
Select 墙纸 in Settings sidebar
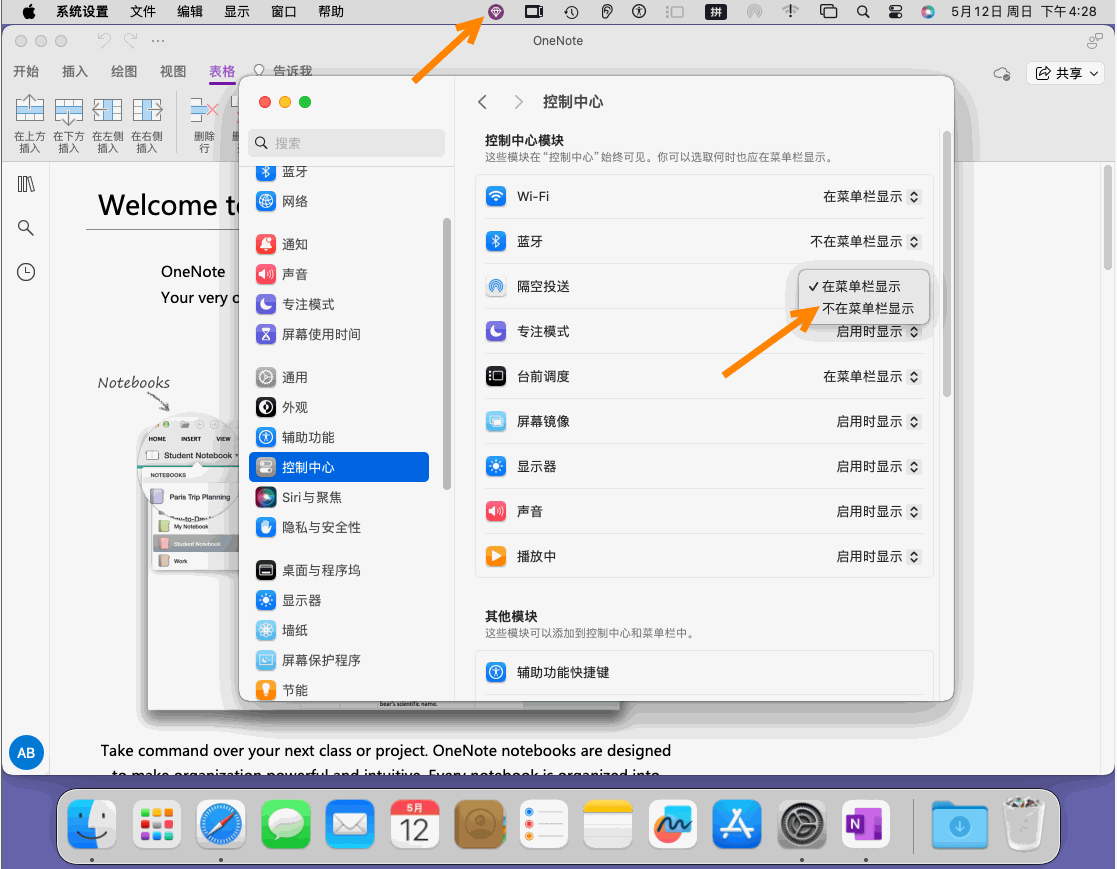pos(339,630)
